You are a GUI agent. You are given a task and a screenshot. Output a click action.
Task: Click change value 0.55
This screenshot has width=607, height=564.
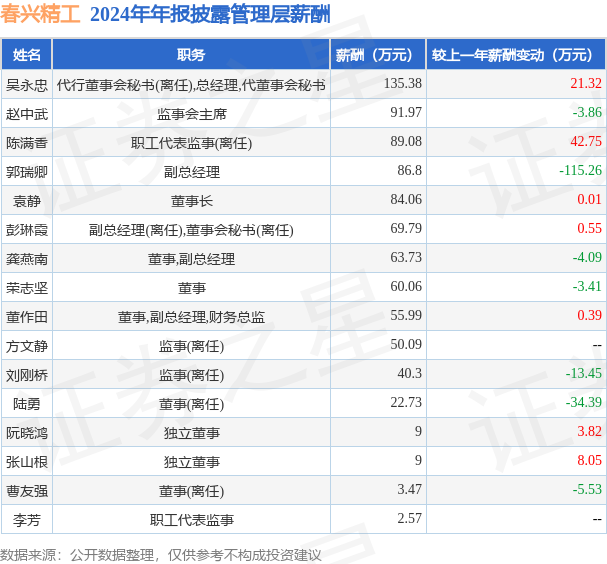[589, 228]
